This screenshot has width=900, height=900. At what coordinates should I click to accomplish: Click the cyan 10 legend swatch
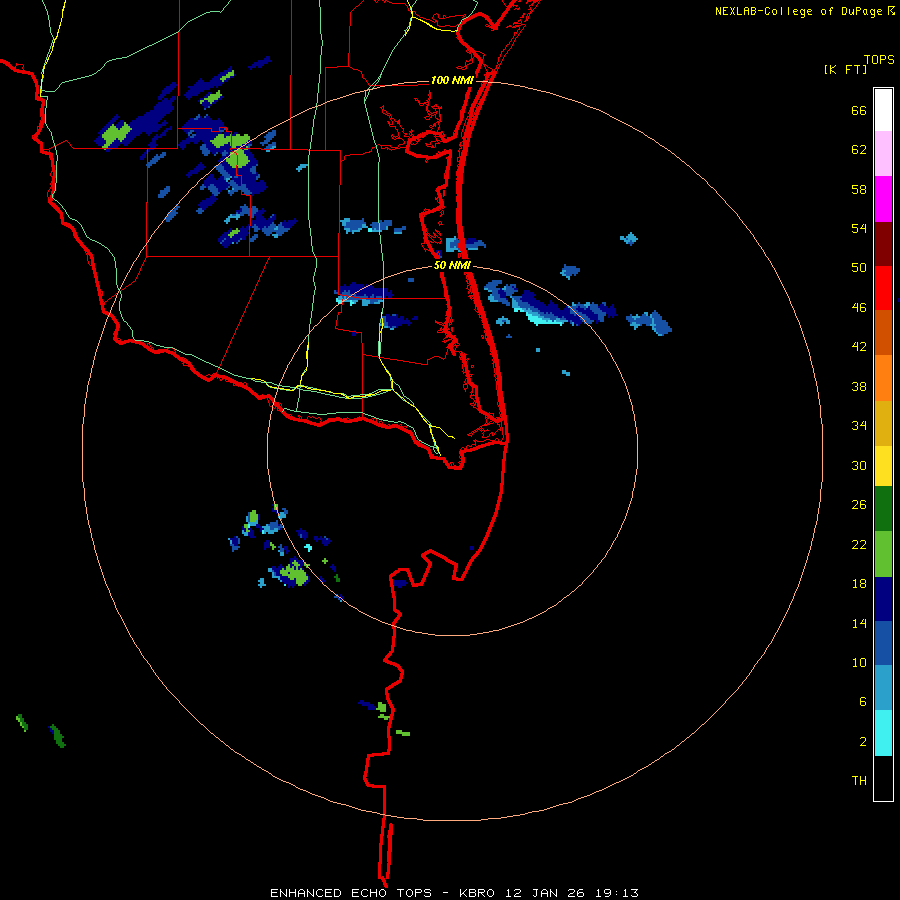click(883, 733)
